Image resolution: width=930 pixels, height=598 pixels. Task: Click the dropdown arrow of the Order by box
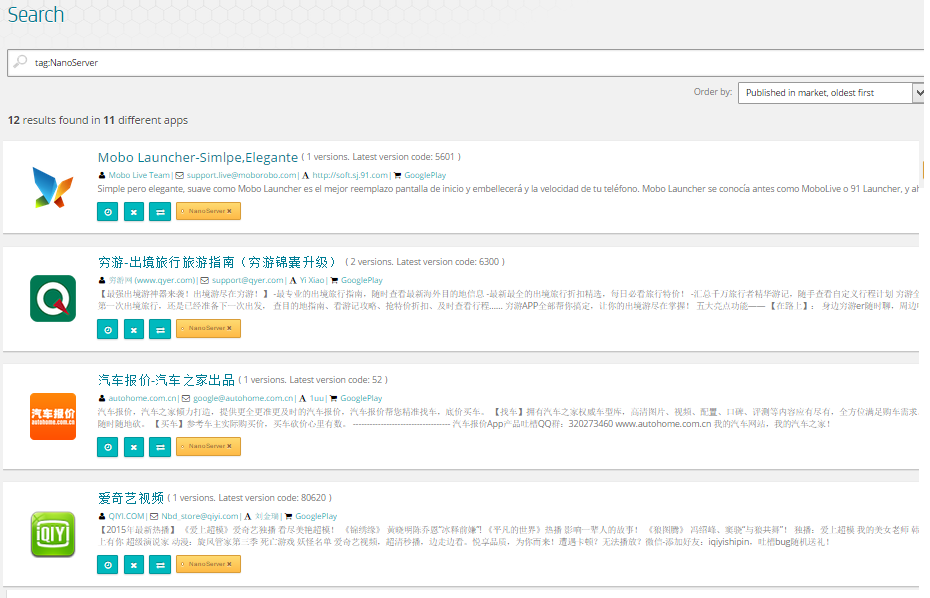click(918, 93)
